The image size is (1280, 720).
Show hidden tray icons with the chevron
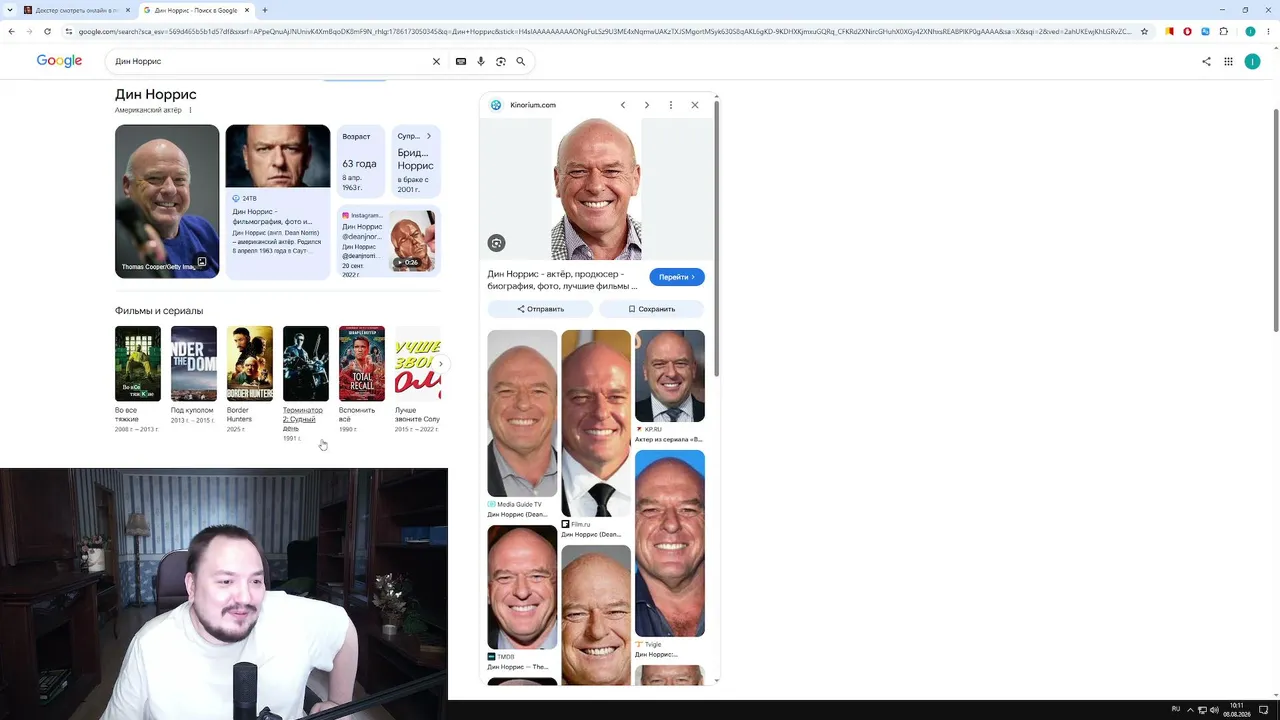coord(1190,710)
